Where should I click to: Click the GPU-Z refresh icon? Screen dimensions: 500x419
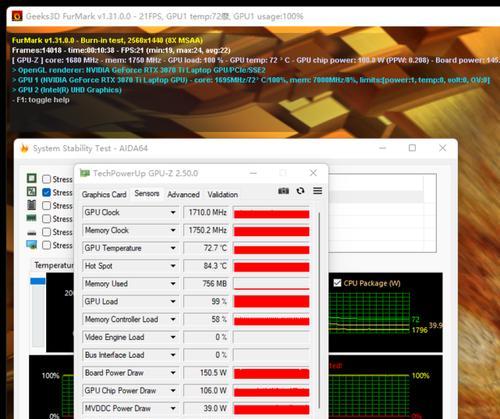(x=300, y=191)
